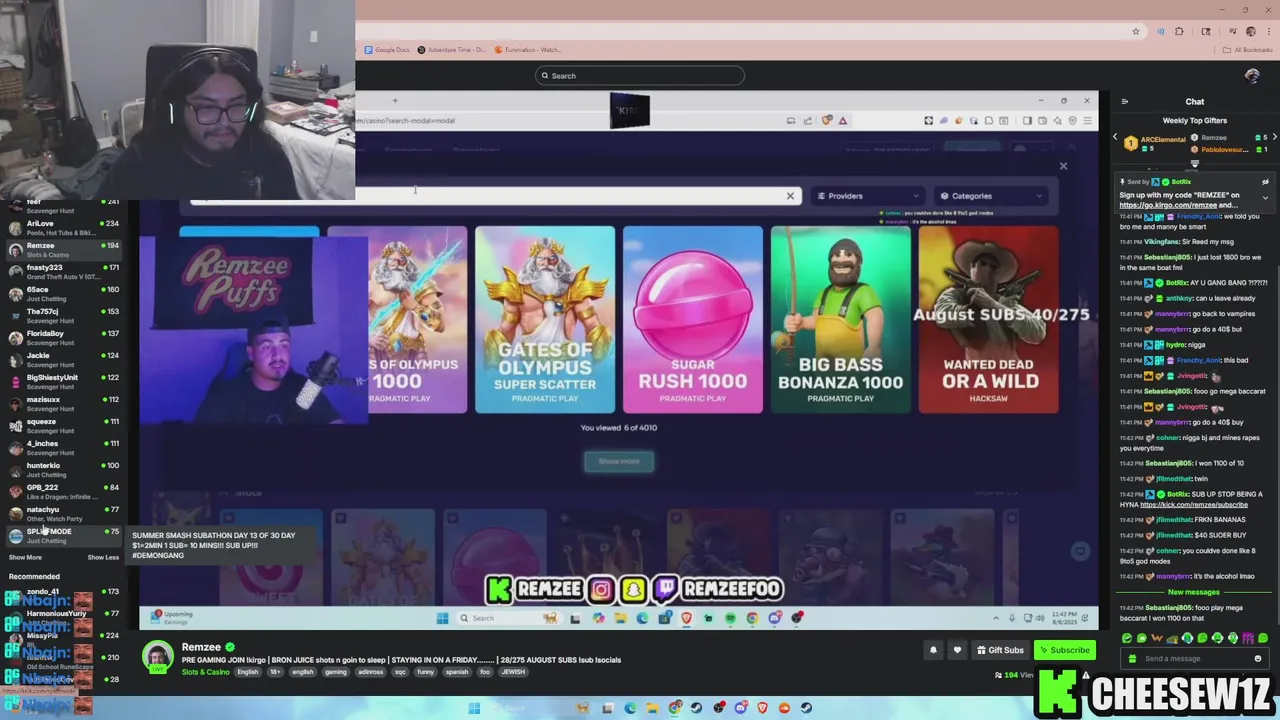Screen dimensions: 1280x720
Task: Click the green Subscribe button
Action: click(1064, 650)
